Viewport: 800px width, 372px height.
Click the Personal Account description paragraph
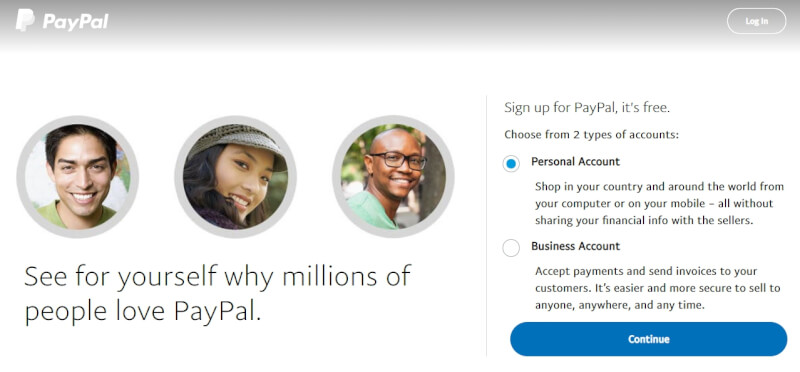coord(659,203)
